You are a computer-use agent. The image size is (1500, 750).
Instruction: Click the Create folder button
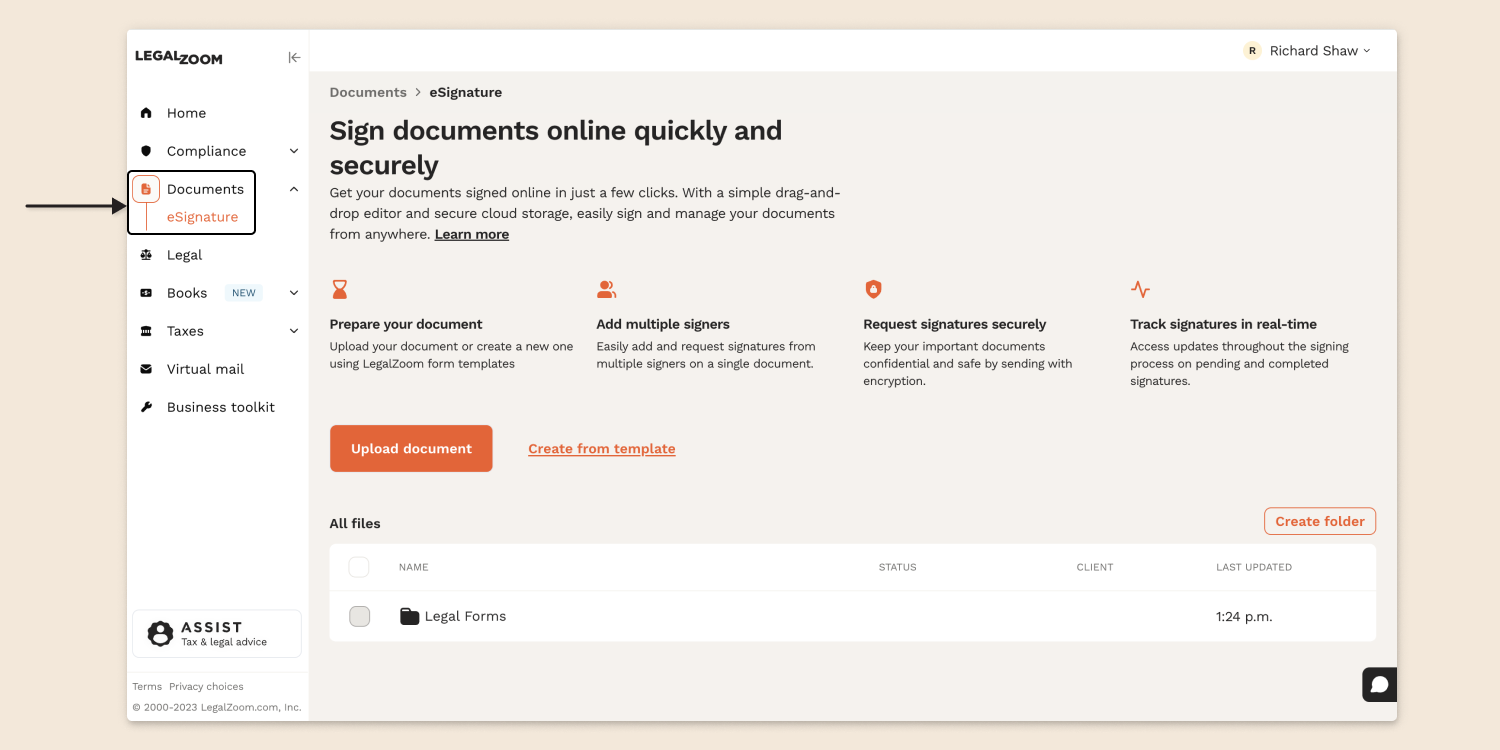[x=1319, y=521]
